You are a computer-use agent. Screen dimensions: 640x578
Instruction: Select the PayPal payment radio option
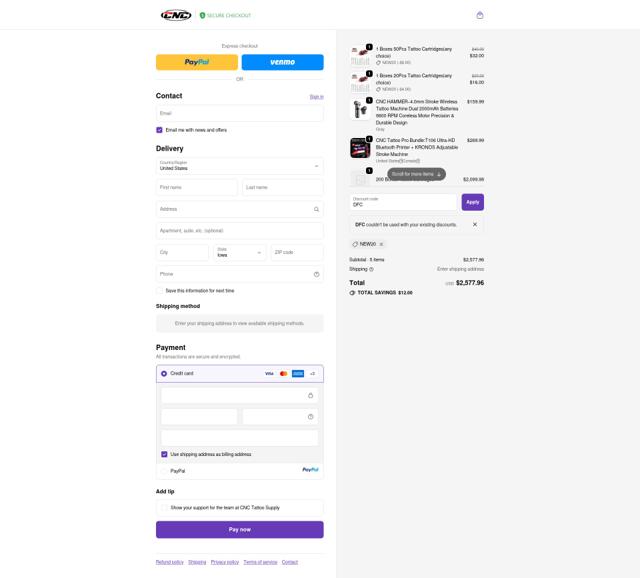pyautogui.click(x=164, y=471)
